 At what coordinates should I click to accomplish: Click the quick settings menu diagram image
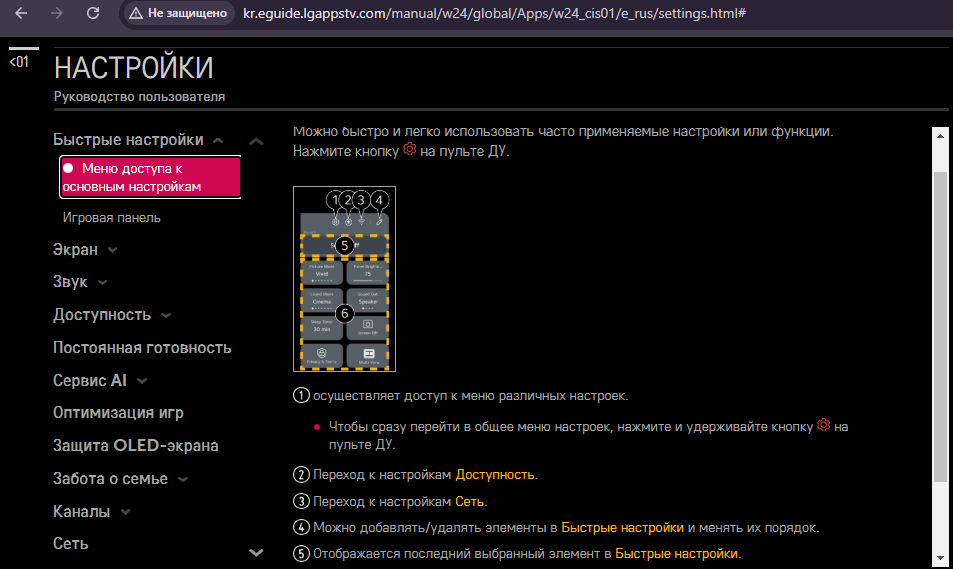pos(344,279)
